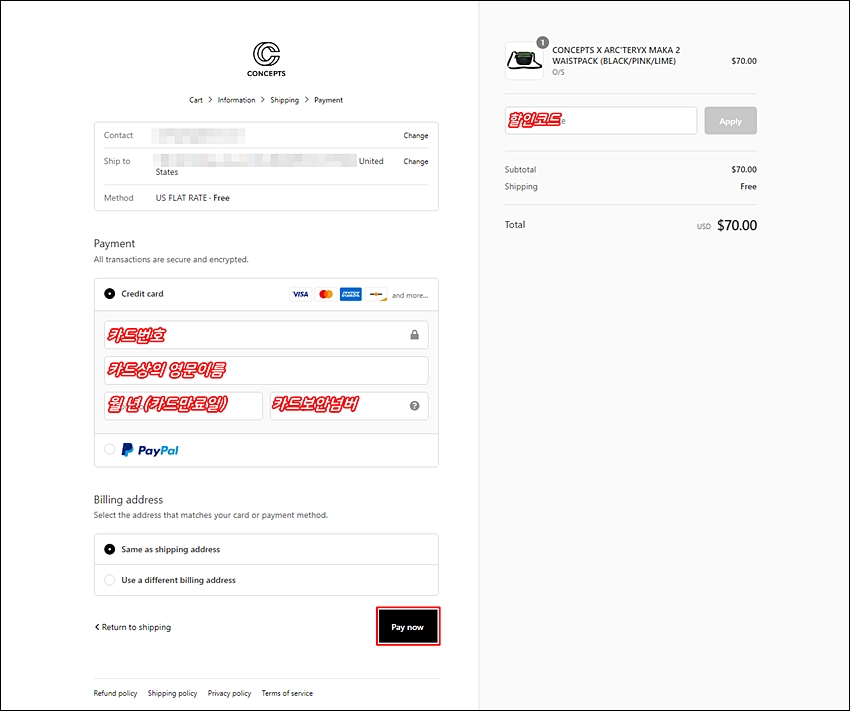Apply the discount code
850x711 pixels.
pos(731,121)
